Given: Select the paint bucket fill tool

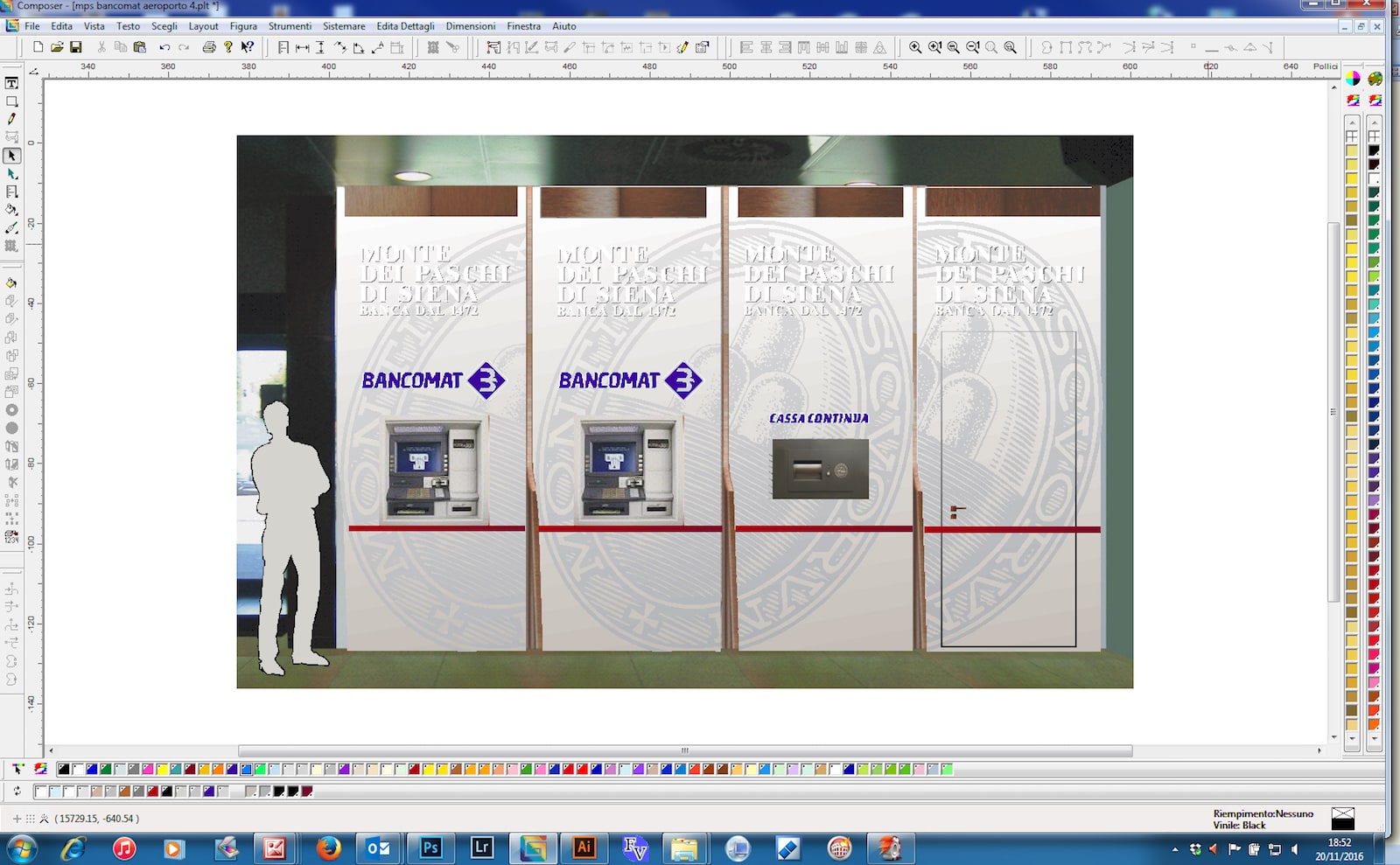Looking at the screenshot, I should pos(11,210).
